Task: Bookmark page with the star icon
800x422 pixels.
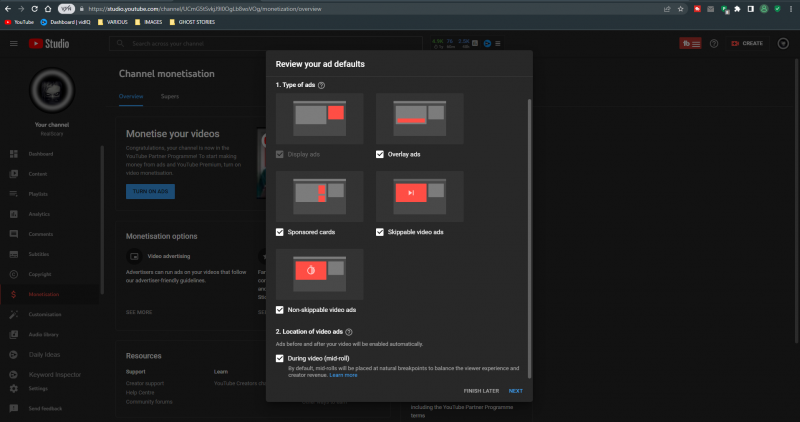Action: pyautogui.click(x=680, y=8)
